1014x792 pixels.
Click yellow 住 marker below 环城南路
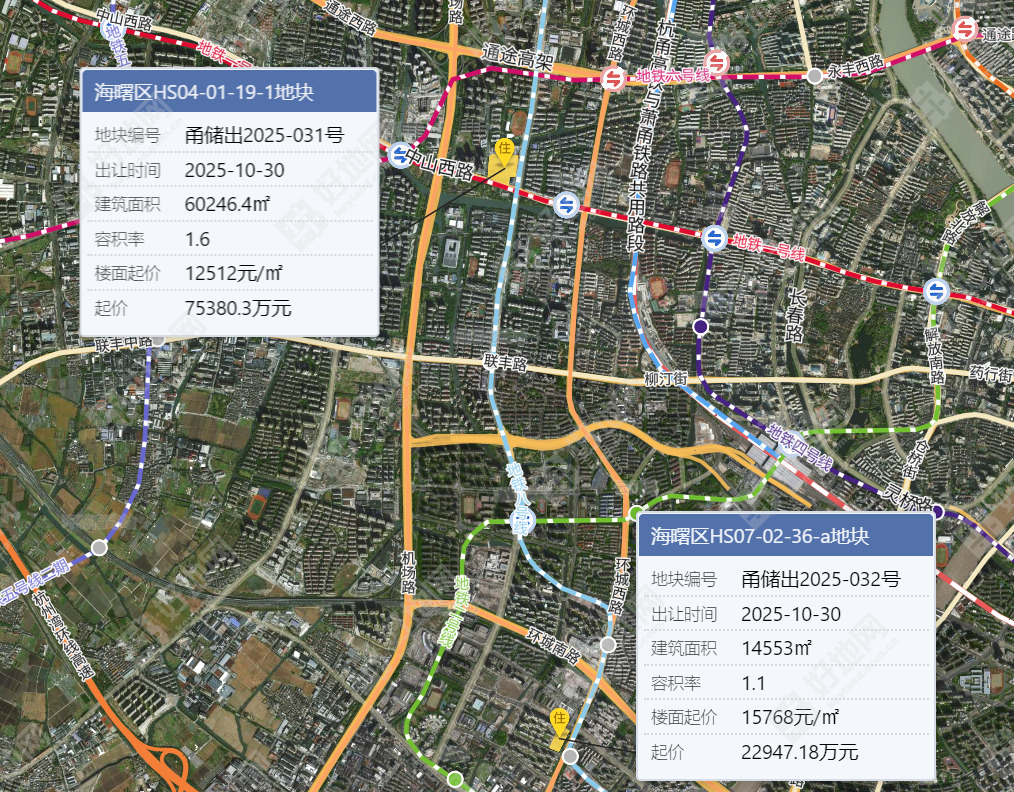560,720
